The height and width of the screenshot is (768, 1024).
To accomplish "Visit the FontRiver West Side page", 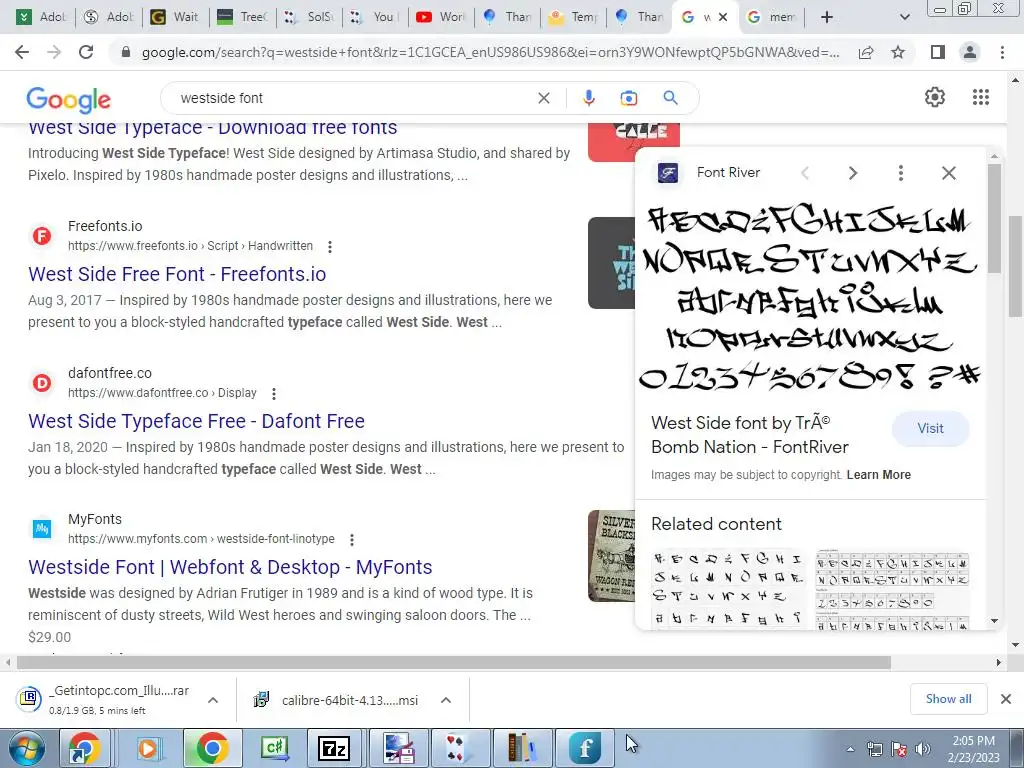I will click(x=930, y=428).
